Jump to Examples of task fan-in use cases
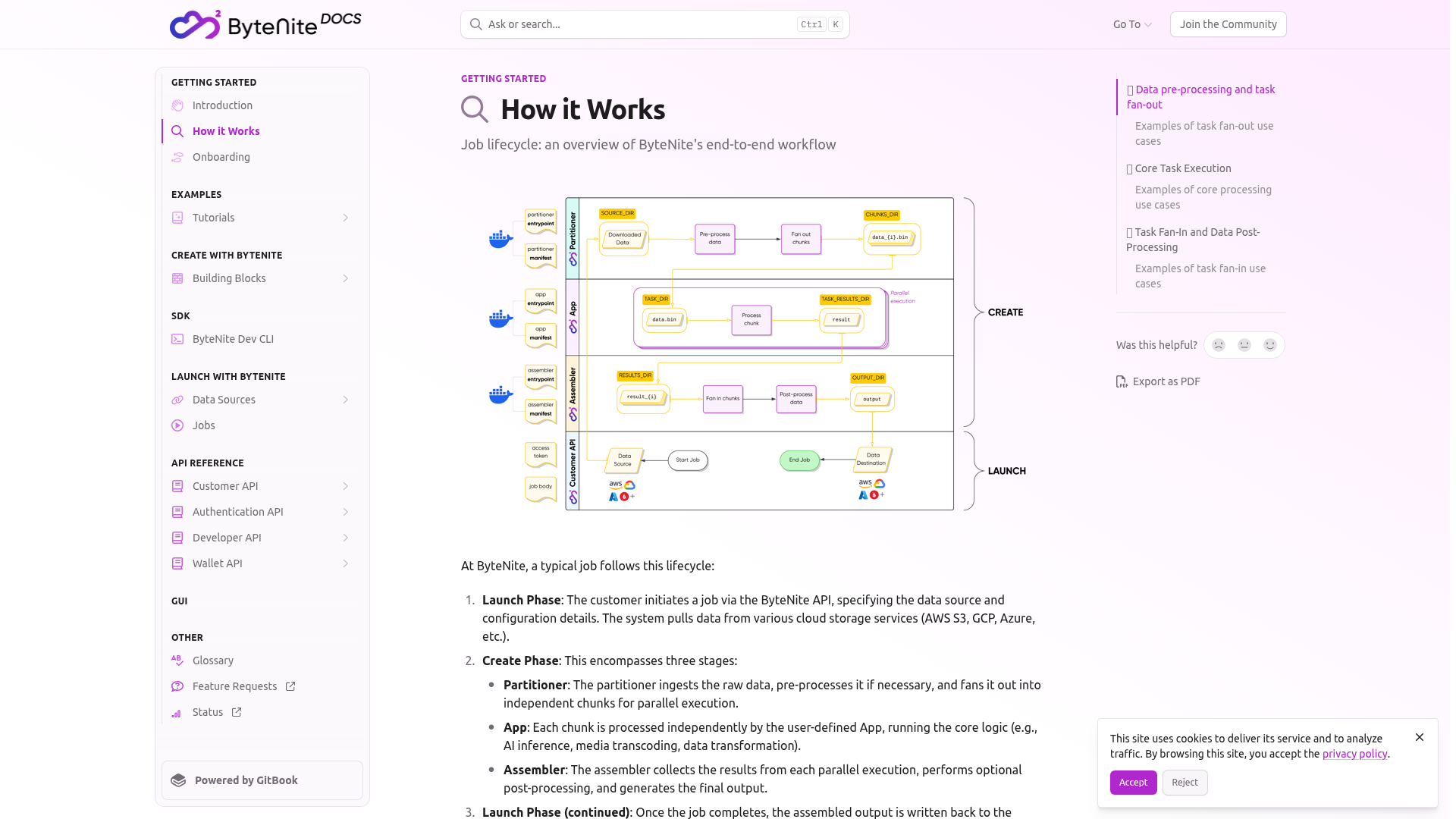 pos(1200,276)
